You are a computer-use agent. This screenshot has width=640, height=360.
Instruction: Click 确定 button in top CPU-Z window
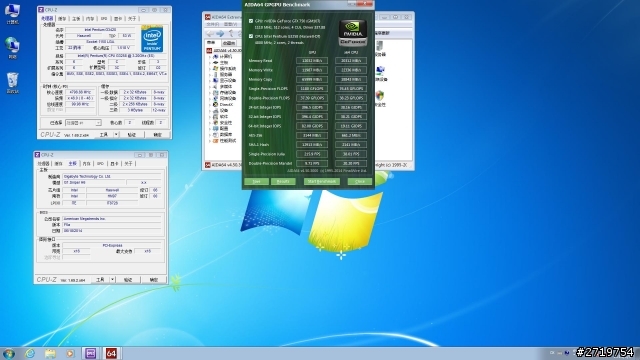157,135
